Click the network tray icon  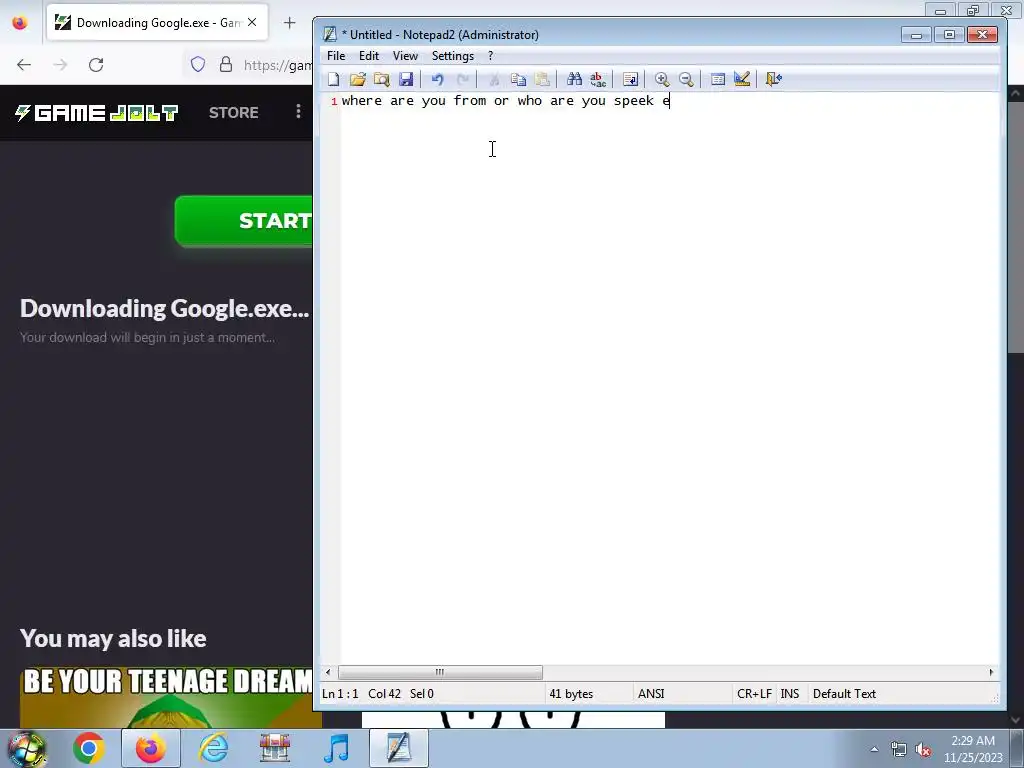[899, 750]
